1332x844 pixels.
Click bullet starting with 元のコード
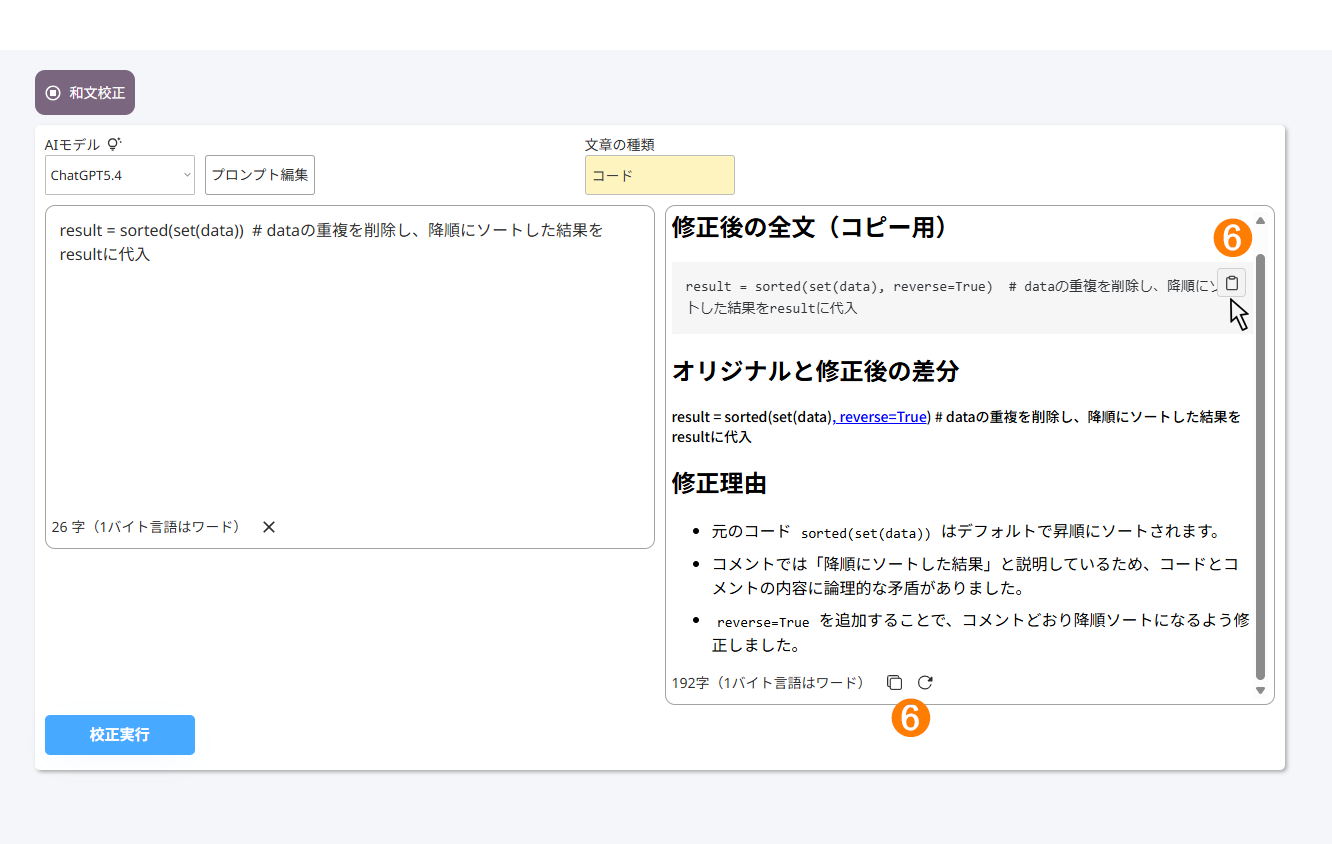coord(966,531)
